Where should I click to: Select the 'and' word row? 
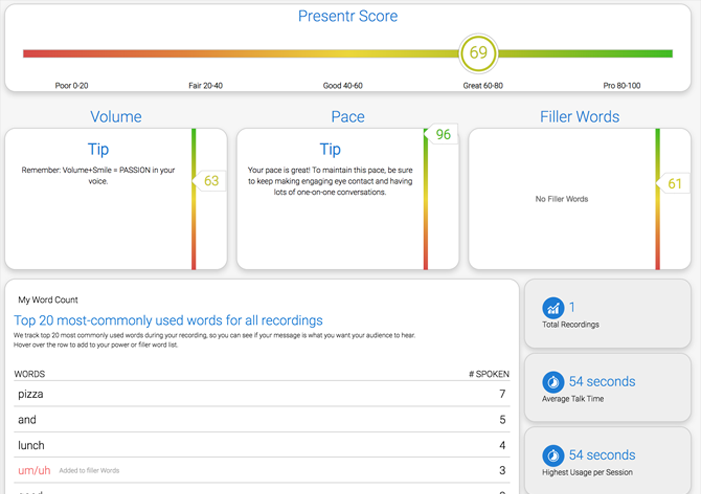262,419
